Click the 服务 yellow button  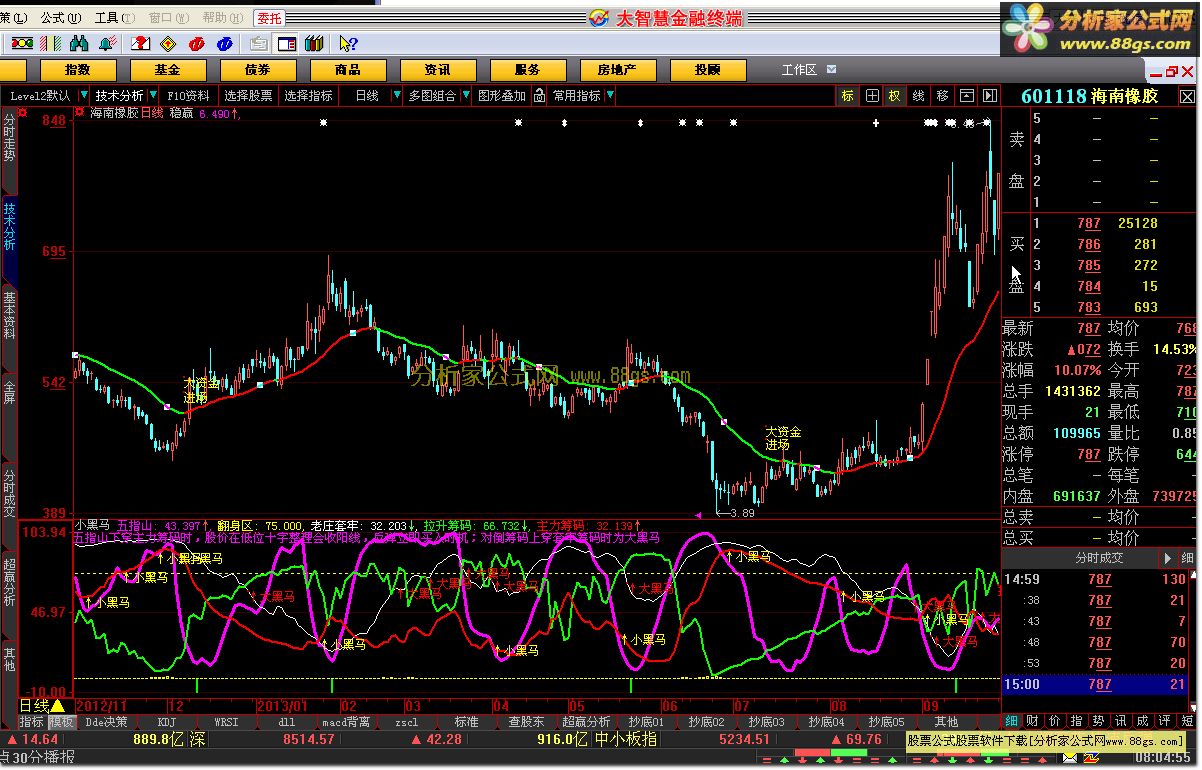[x=528, y=70]
